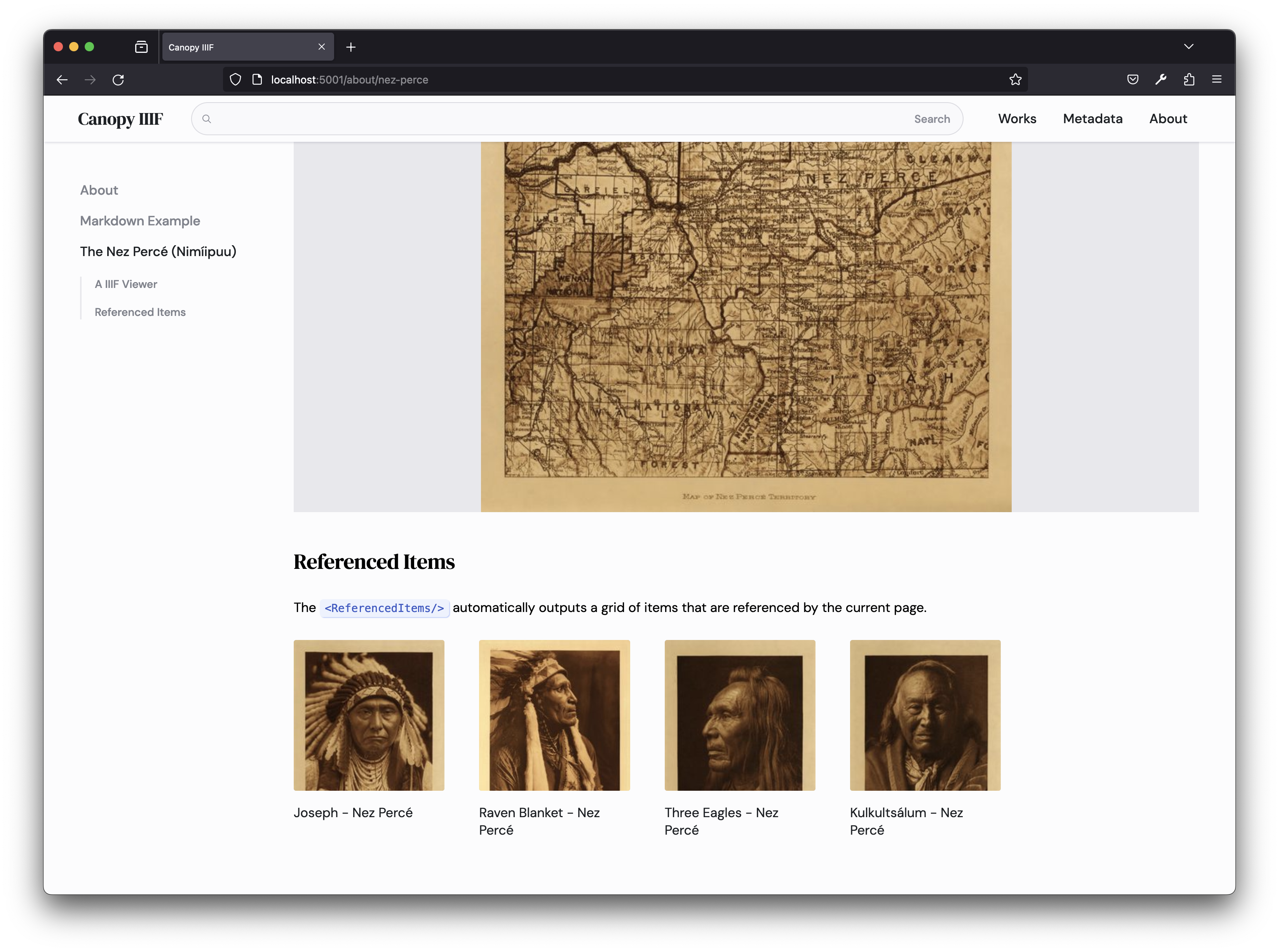
Task: Open the extensions puzzle-piece icon
Action: click(1188, 80)
